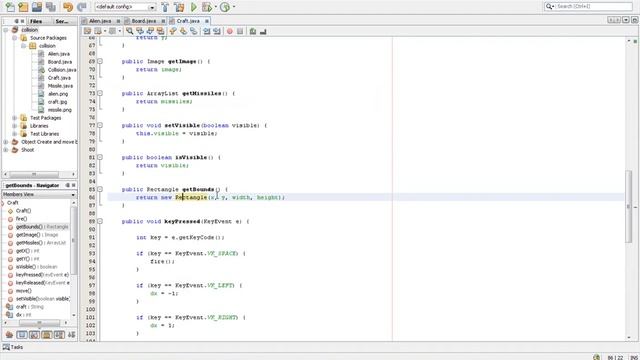Select move() in Navigator
The image size is (640, 360).
pyautogui.click(x=23, y=291)
